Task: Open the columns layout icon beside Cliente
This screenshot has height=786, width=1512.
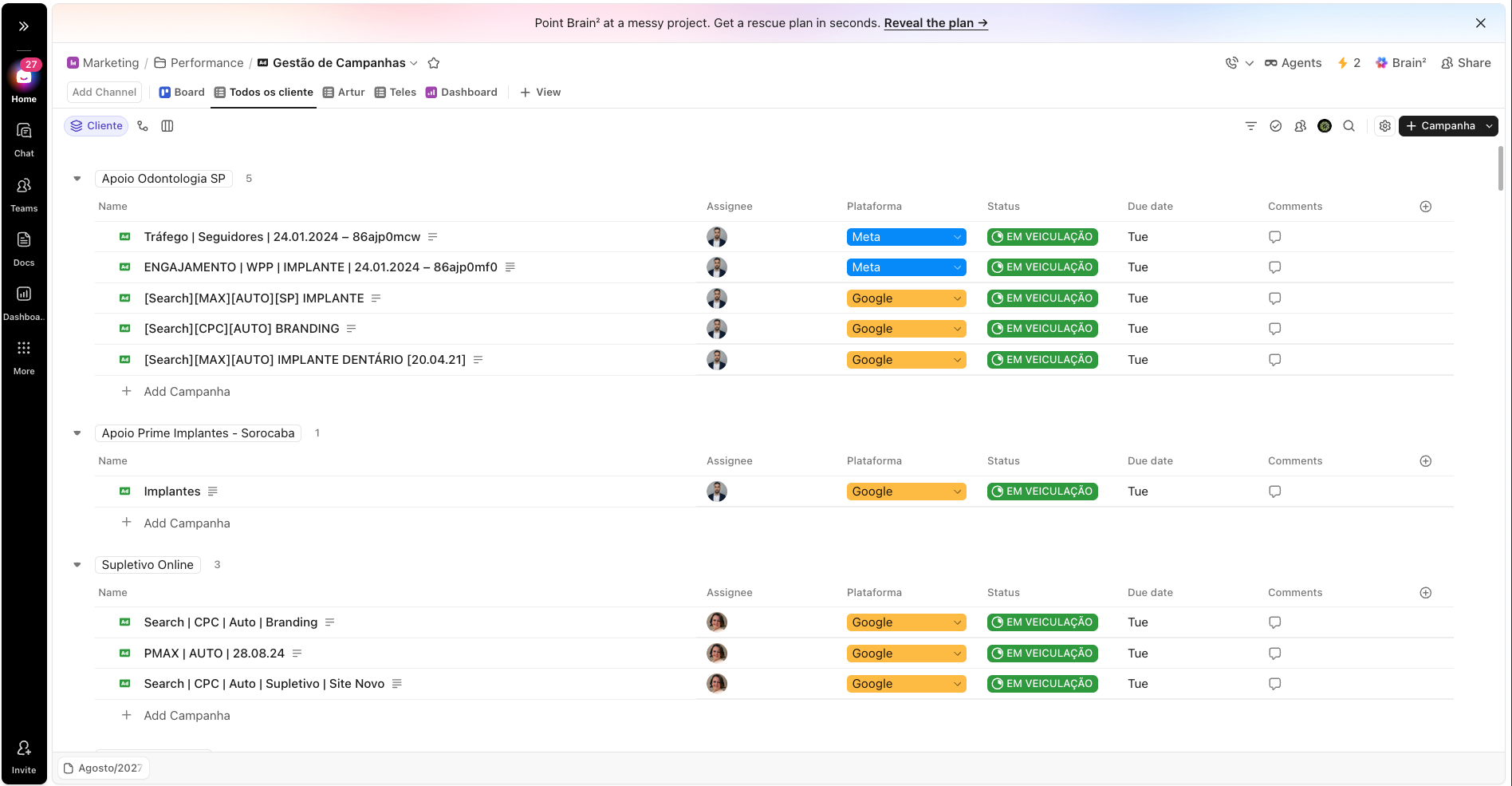Action: [x=167, y=126]
